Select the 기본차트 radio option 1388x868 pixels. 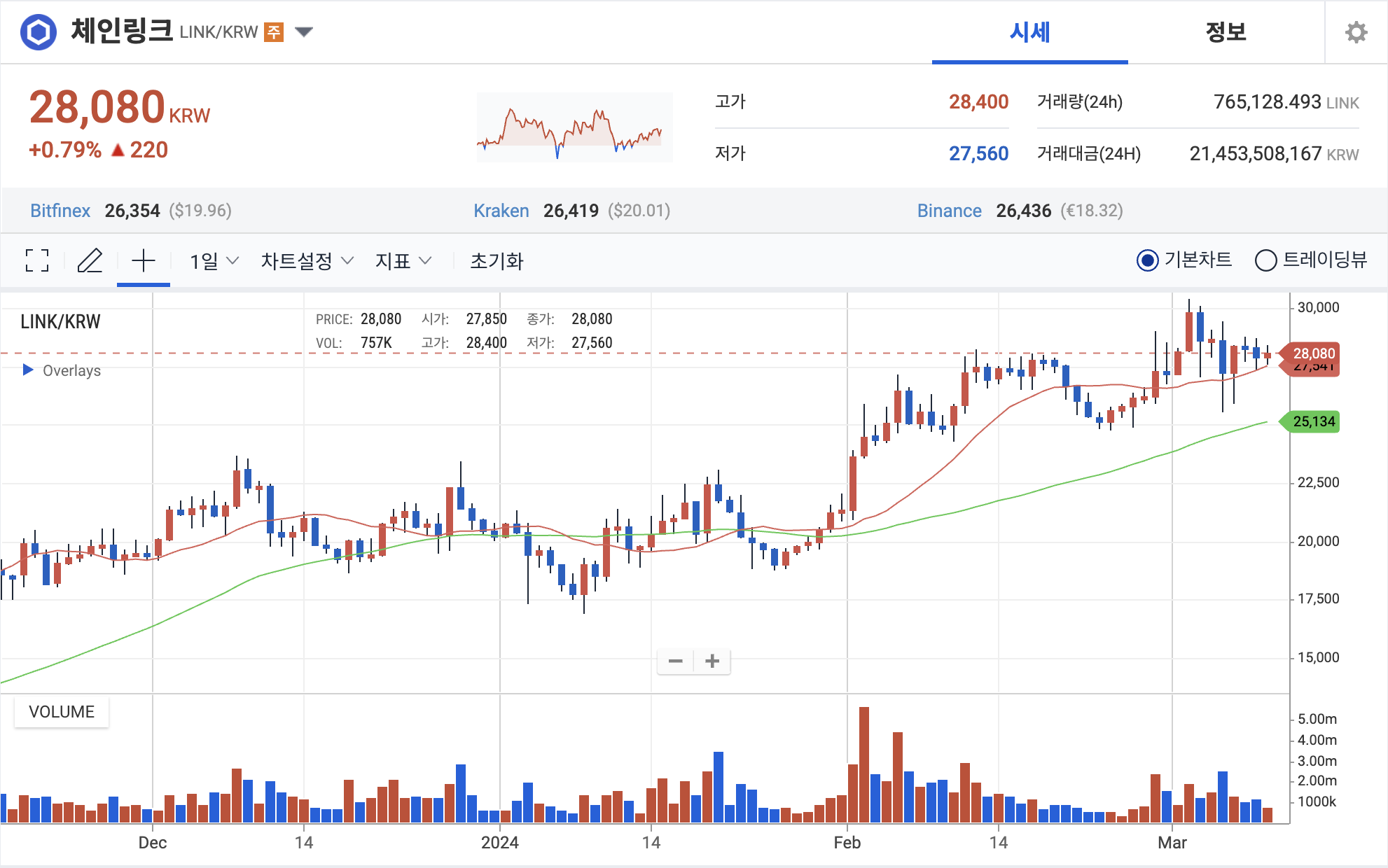pyautogui.click(x=1147, y=260)
